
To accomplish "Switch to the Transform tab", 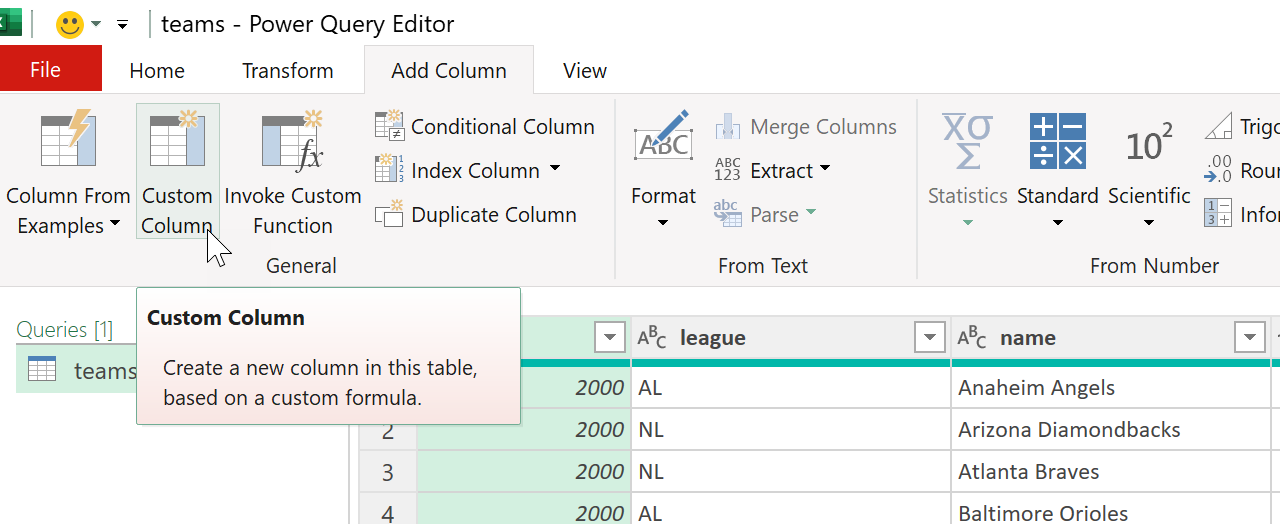I will pyautogui.click(x=287, y=71).
